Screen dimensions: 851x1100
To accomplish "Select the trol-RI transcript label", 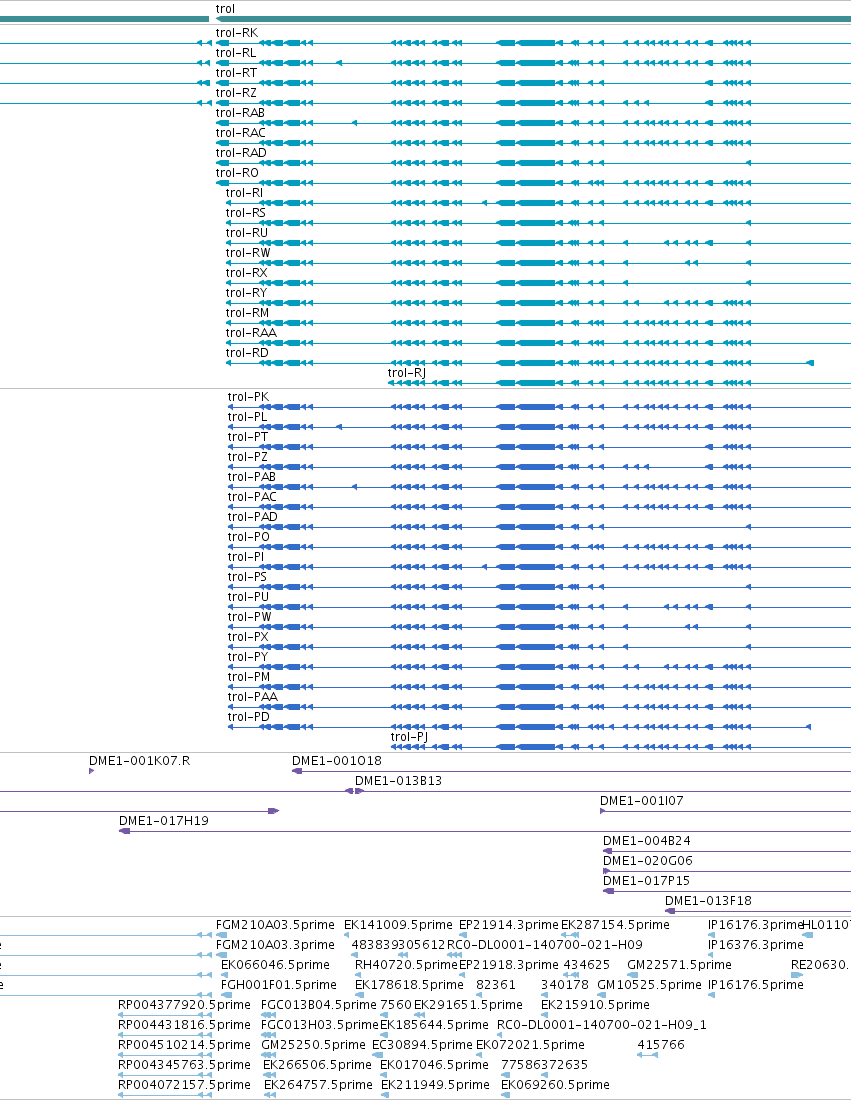I will pyautogui.click(x=244, y=193).
